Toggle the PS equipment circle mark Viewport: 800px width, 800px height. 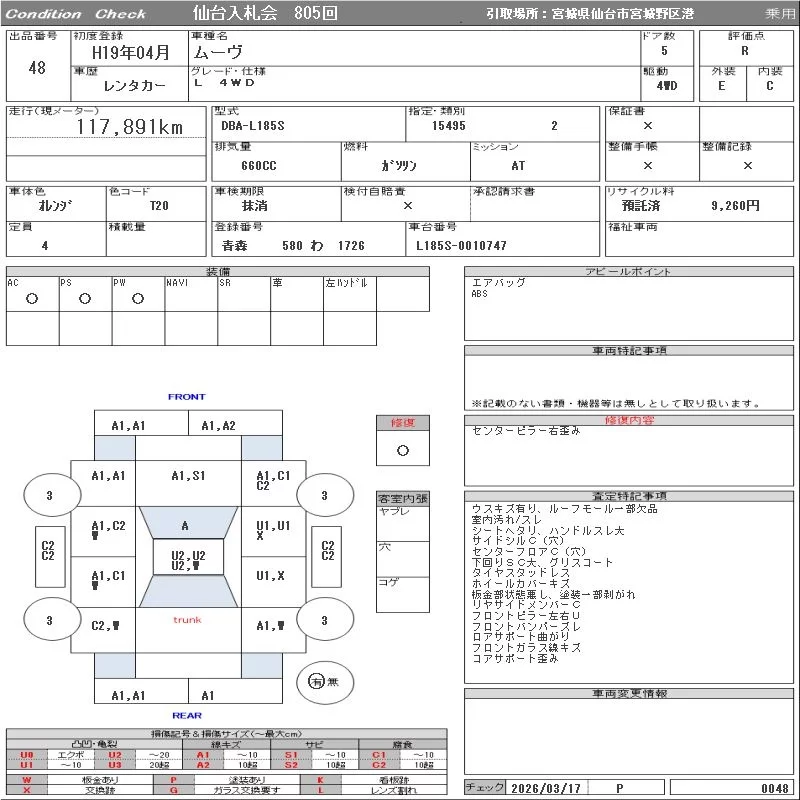coord(85,299)
